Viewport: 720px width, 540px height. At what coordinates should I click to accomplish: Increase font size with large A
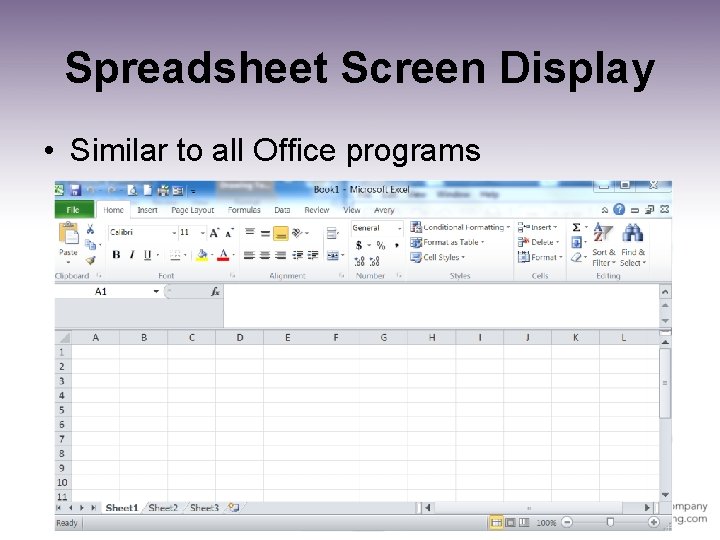(x=214, y=233)
